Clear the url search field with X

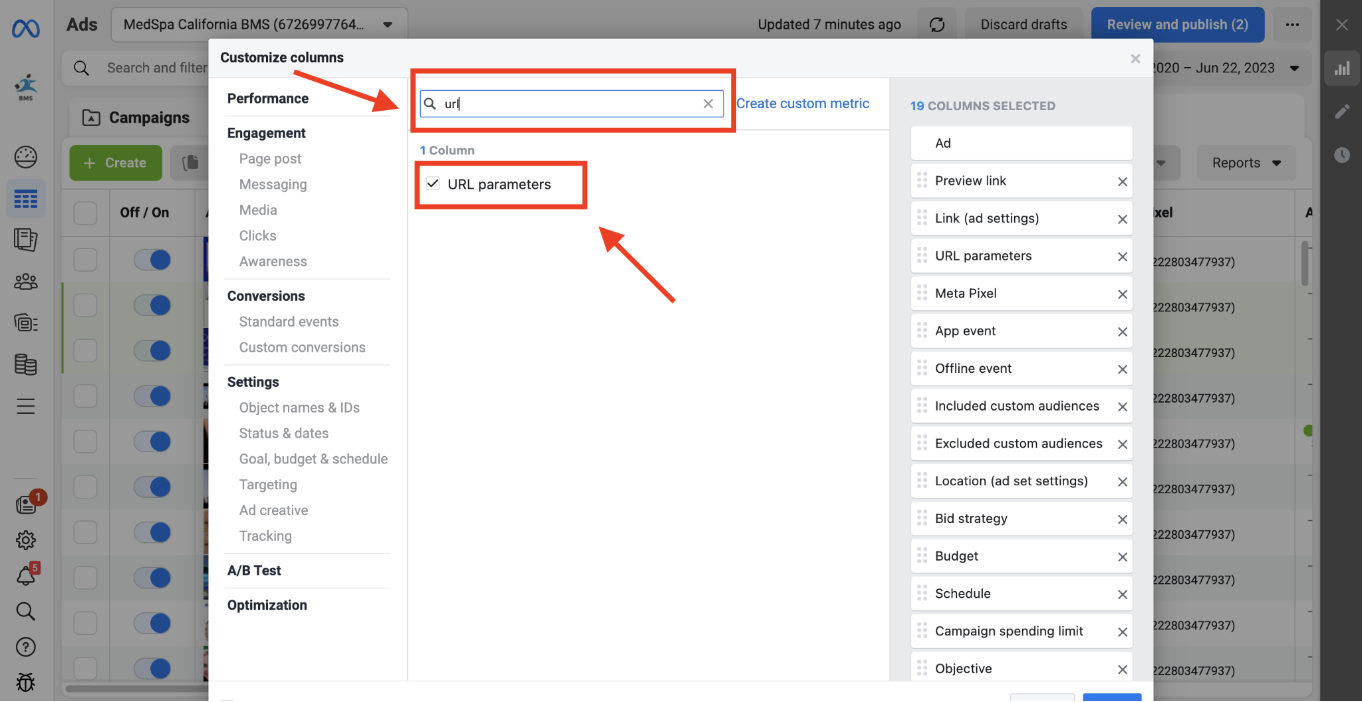coord(708,104)
